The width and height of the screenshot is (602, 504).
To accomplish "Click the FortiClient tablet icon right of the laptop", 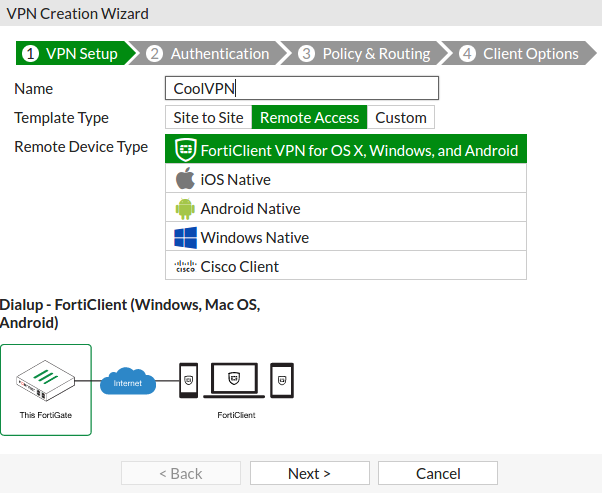I will [x=282, y=380].
